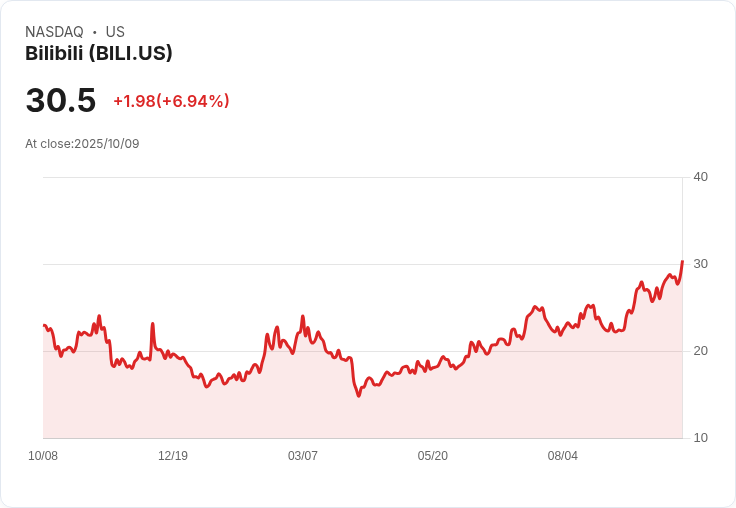Click the US market label
This screenshot has height=508, width=736.
[x=115, y=32]
